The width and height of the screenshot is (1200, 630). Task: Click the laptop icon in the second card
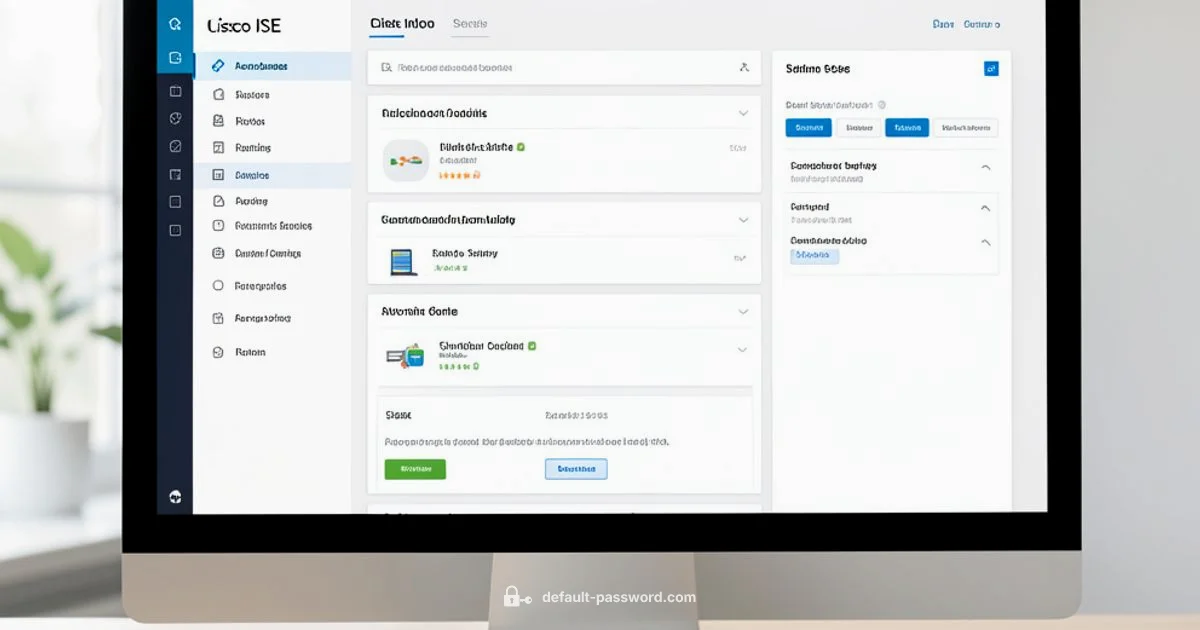click(402, 262)
